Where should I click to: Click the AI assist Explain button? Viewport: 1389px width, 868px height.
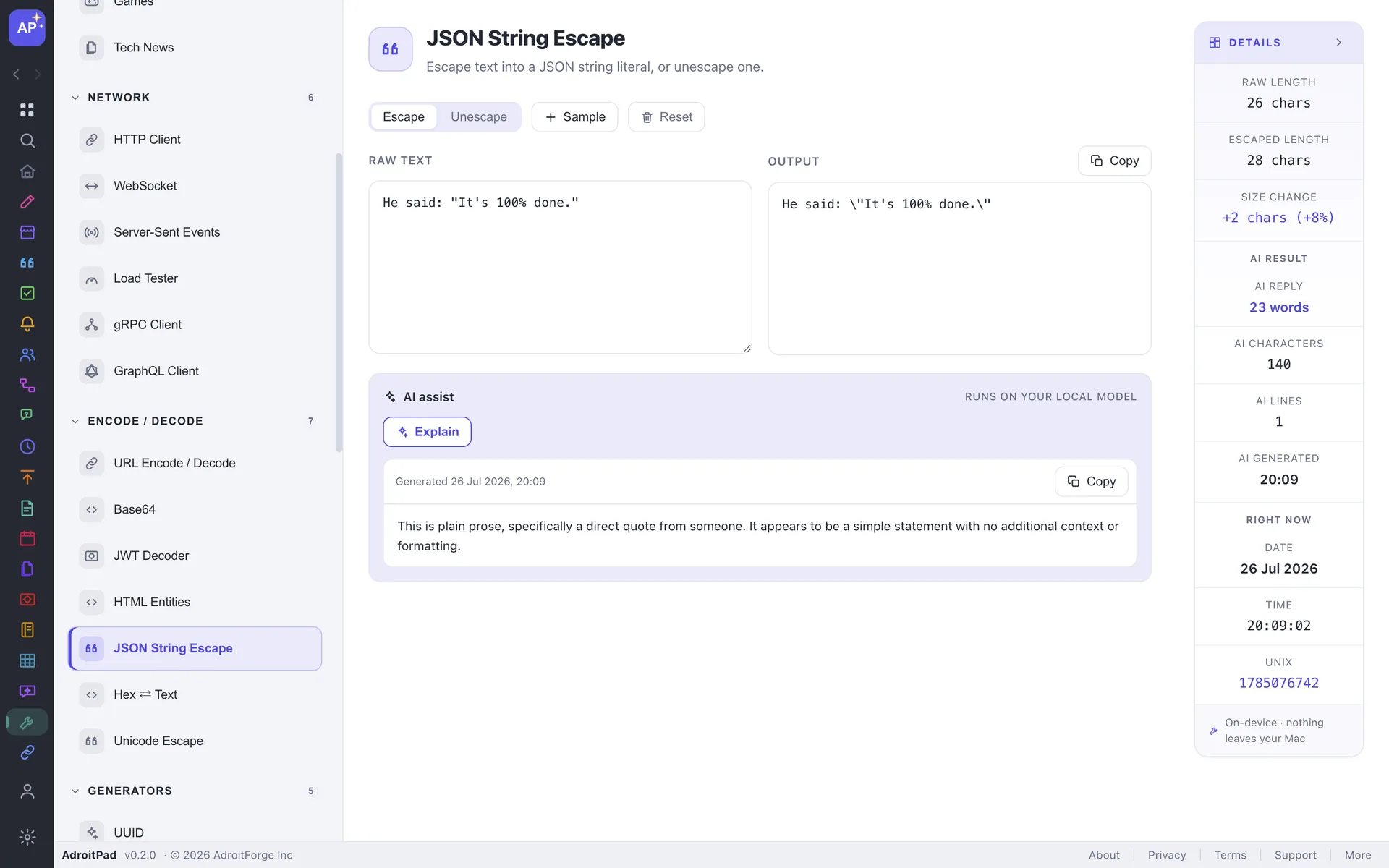tap(427, 432)
